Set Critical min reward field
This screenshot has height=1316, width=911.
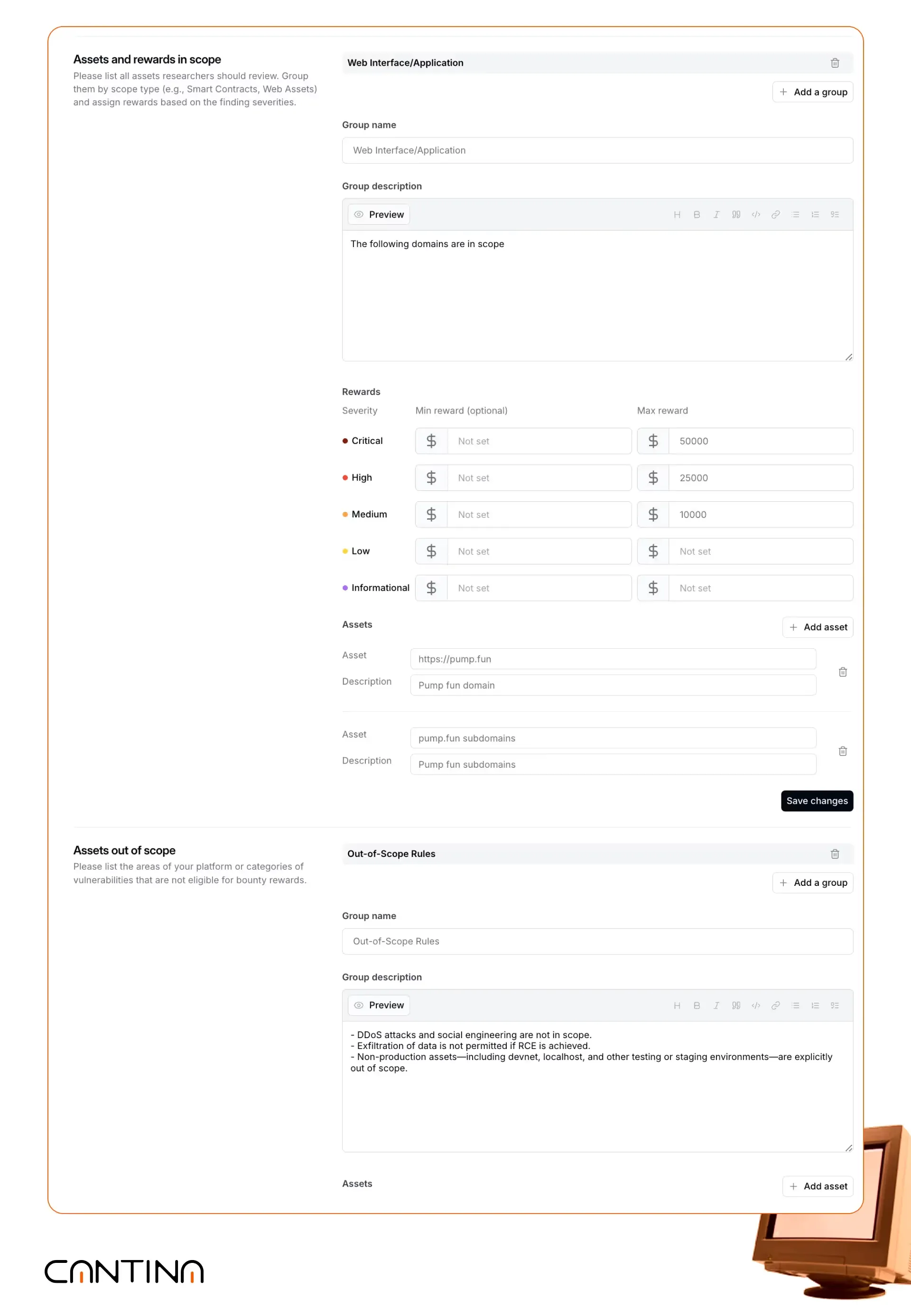(x=523, y=441)
